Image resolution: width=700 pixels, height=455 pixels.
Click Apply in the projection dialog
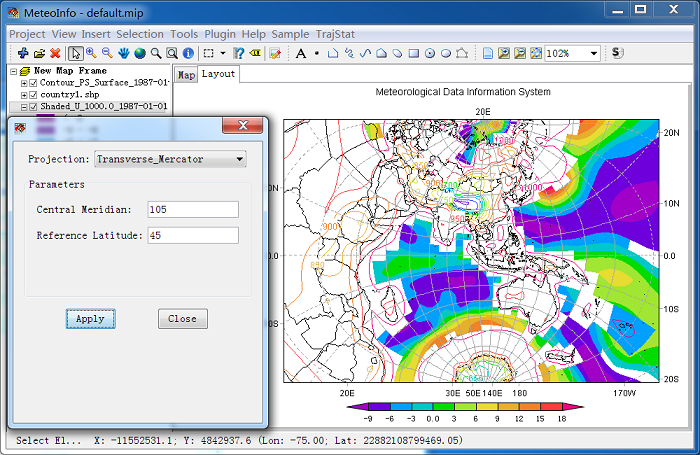[x=91, y=319]
